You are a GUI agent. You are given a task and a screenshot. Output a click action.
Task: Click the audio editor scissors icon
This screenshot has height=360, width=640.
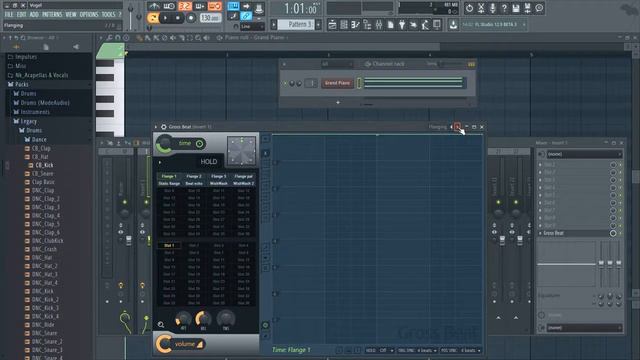pos(481,8)
